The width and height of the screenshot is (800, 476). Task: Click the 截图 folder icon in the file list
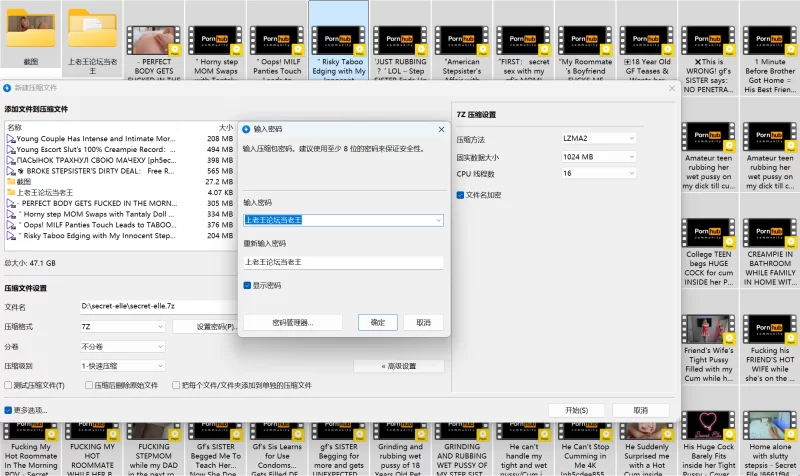[x=11, y=182]
